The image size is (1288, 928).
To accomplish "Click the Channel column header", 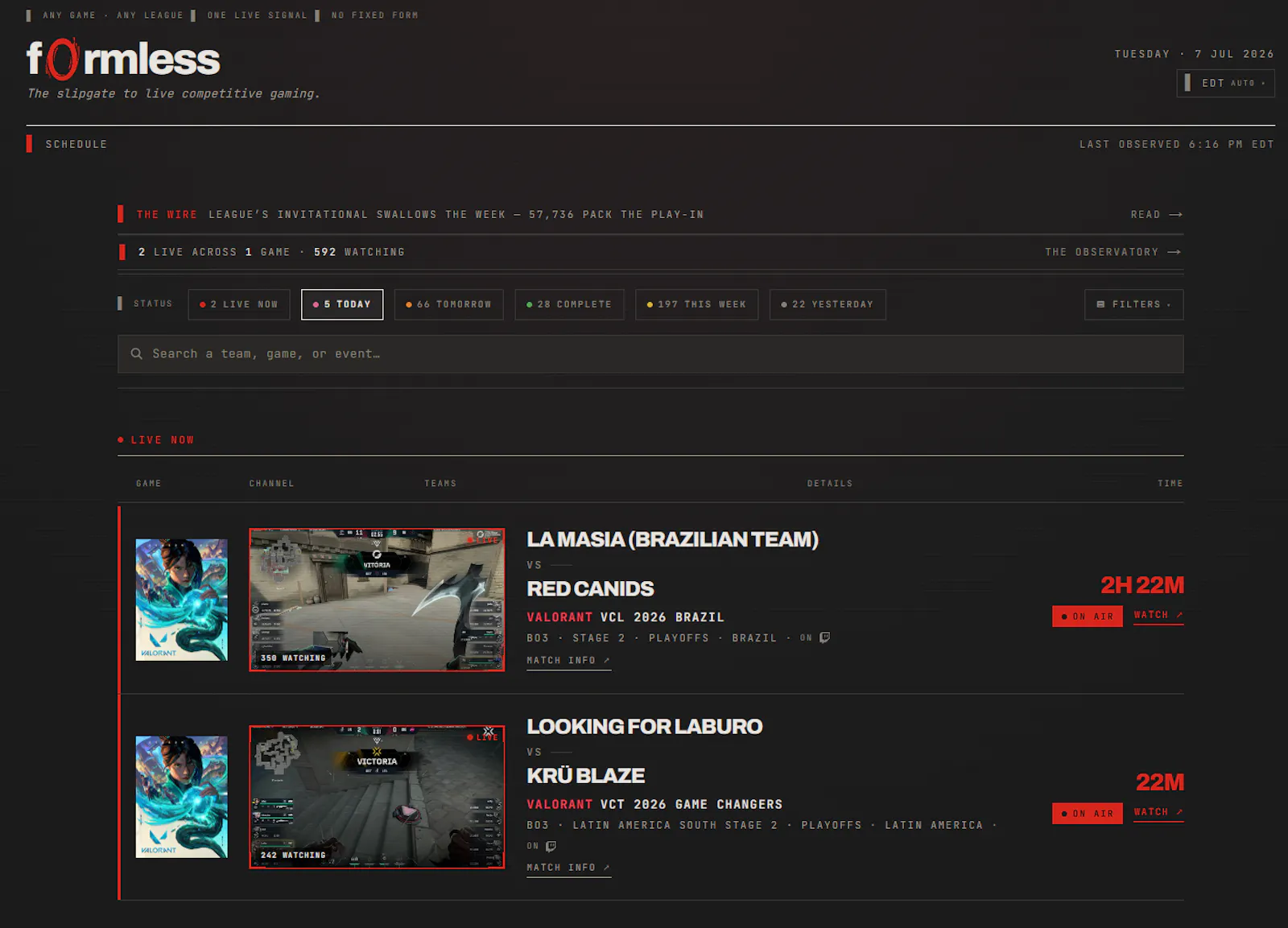I will point(271,484).
